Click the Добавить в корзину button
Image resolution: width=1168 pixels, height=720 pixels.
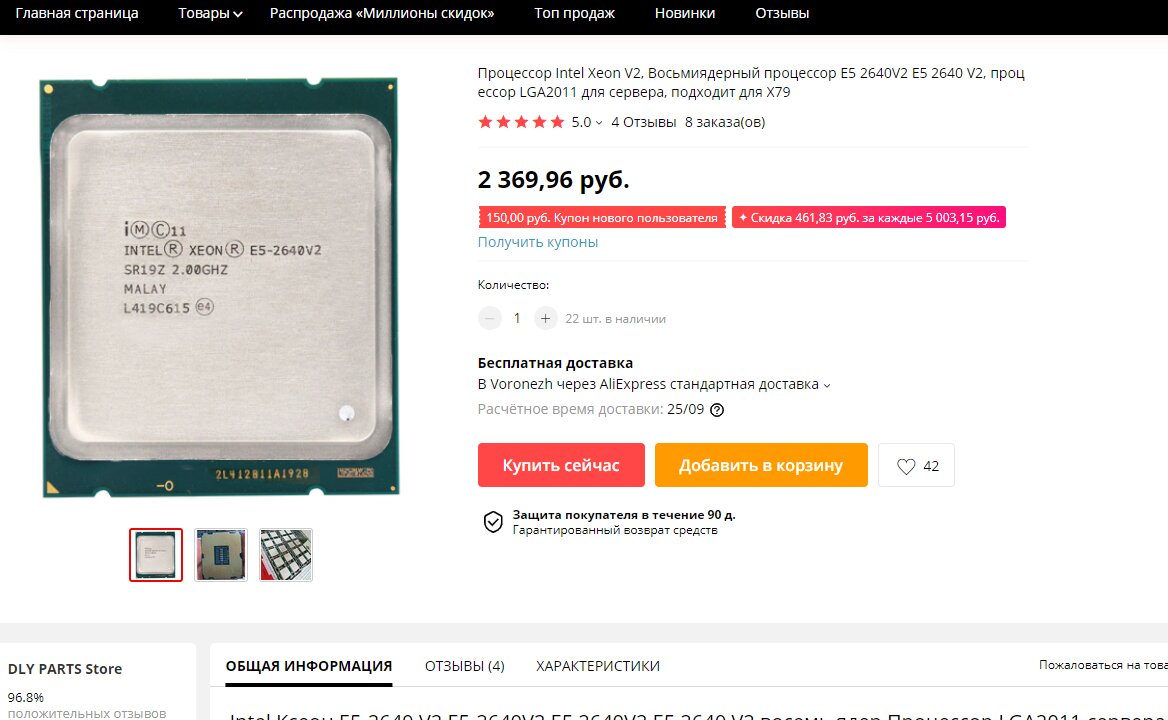[x=761, y=465]
